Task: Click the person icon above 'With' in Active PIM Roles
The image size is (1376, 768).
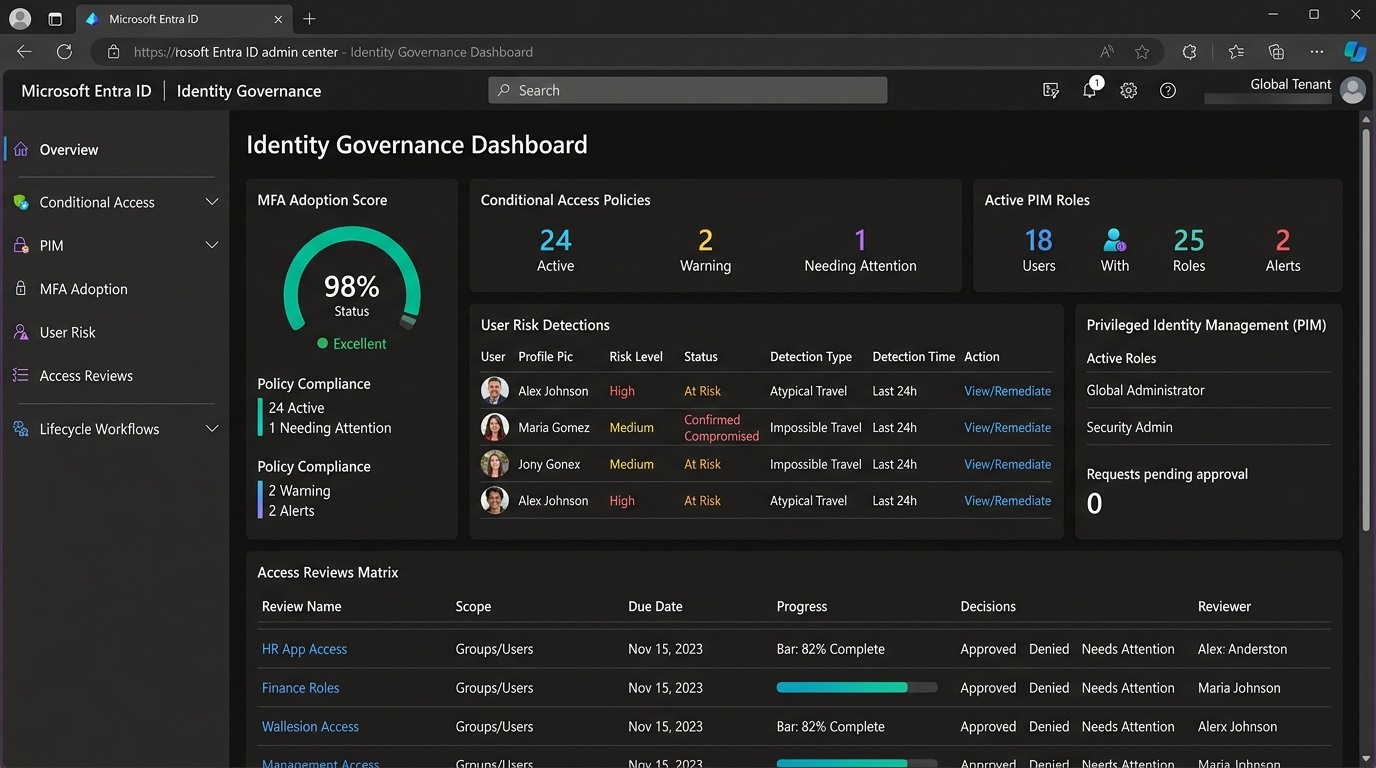Action: tap(1114, 240)
